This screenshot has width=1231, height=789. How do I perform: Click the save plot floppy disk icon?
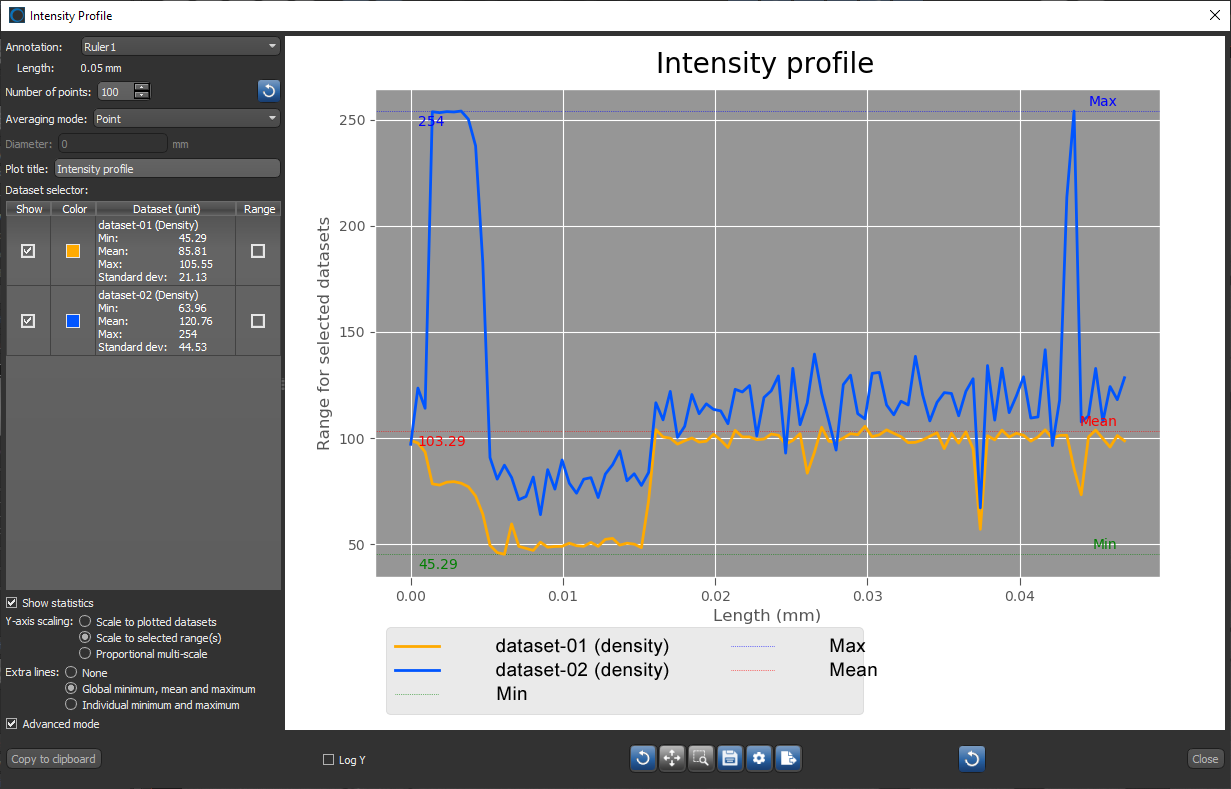click(x=730, y=759)
